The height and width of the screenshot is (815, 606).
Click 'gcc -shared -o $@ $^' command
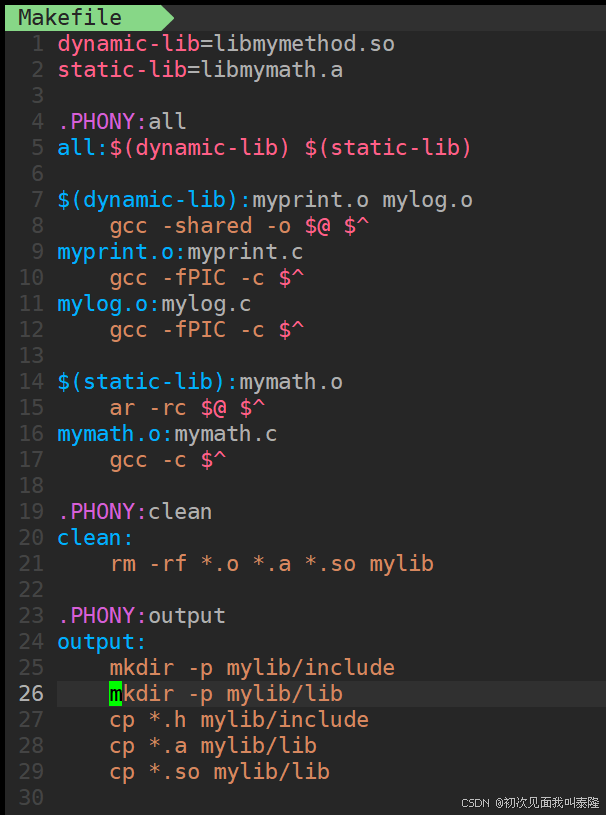tap(239, 226)
